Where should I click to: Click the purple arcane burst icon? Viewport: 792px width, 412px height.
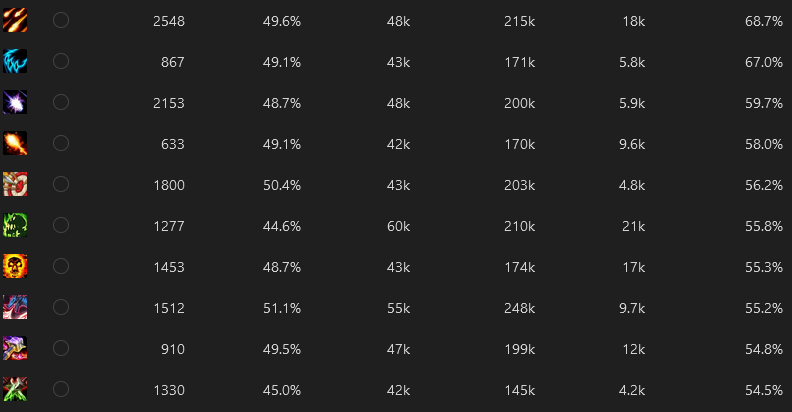15,102
